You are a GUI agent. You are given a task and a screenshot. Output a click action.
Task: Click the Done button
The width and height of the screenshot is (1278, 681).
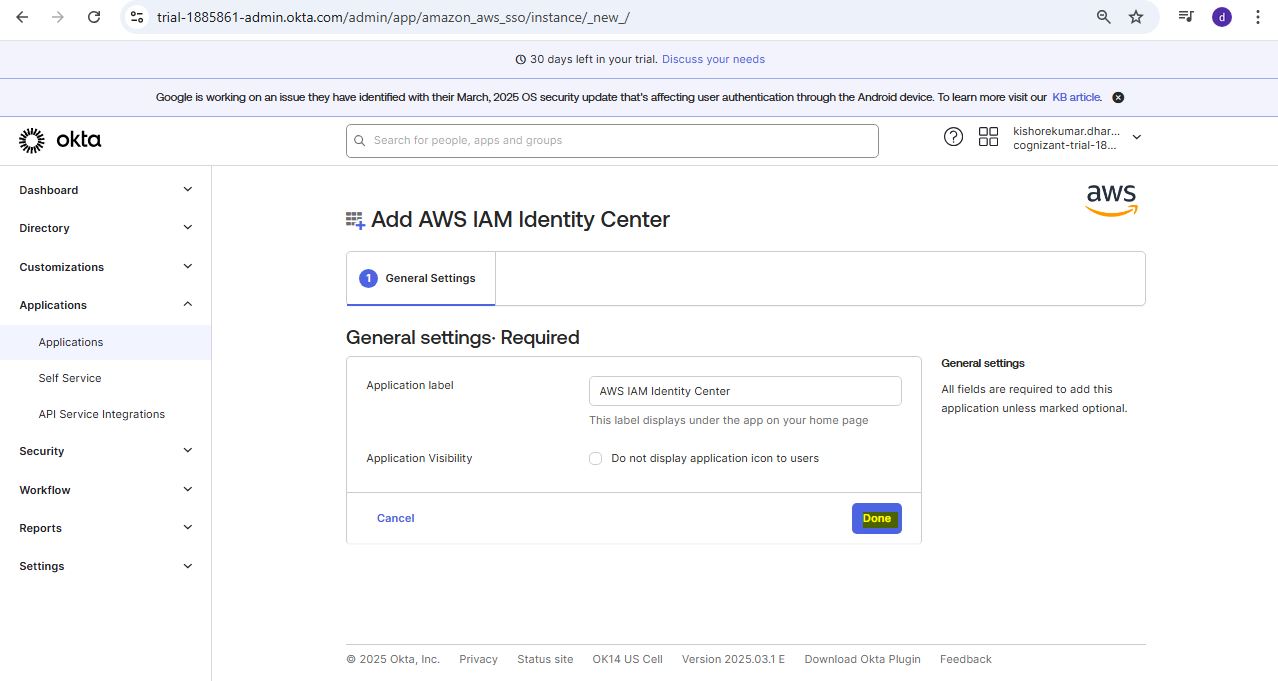pos(876,518)
